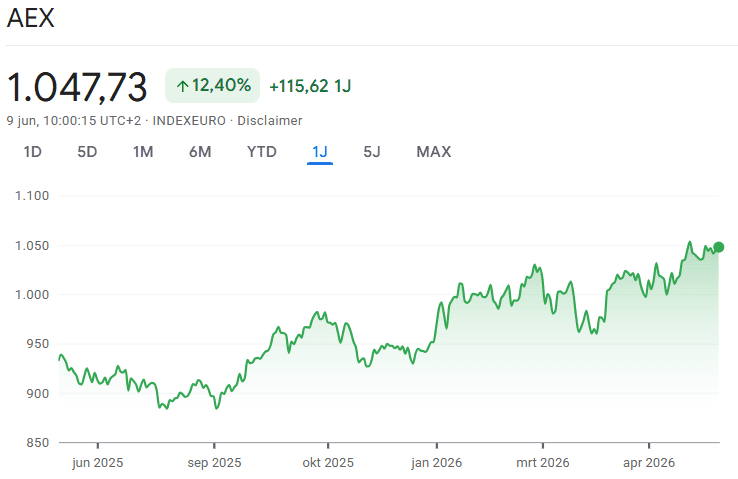Switch chart to 1M range
The image size is (738, 479).
pyautogui.click(x=143, y=152)
